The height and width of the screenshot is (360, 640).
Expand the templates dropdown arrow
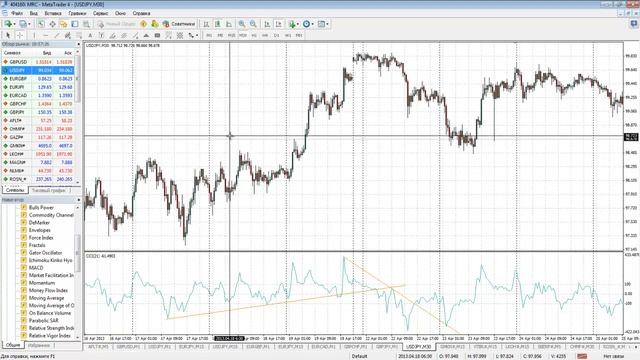pos(327,24)
